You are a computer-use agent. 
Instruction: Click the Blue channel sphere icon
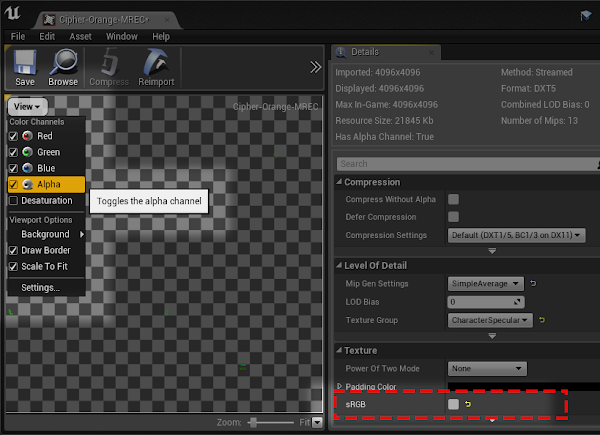coord(27,168)
